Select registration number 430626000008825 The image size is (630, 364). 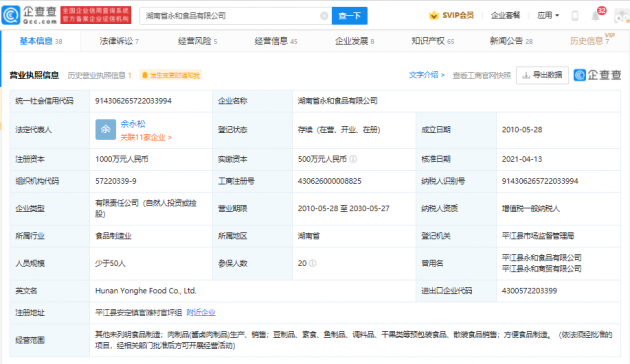[329, 181]
